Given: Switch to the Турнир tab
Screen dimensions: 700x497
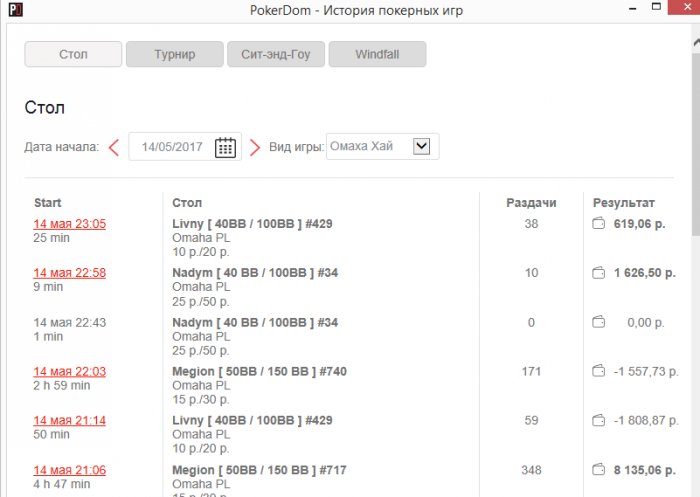Looking at the screenshot, I should pyautogui.click(x=175, y=54).
